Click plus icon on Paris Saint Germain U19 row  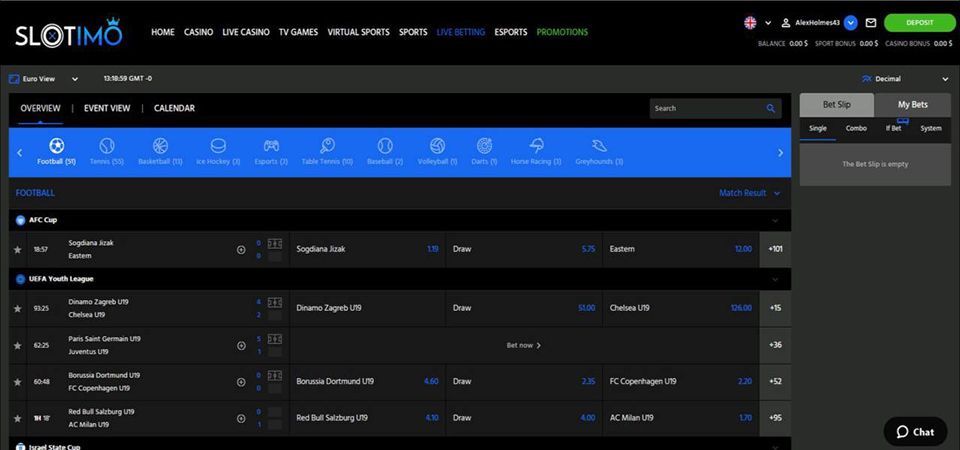241,345
